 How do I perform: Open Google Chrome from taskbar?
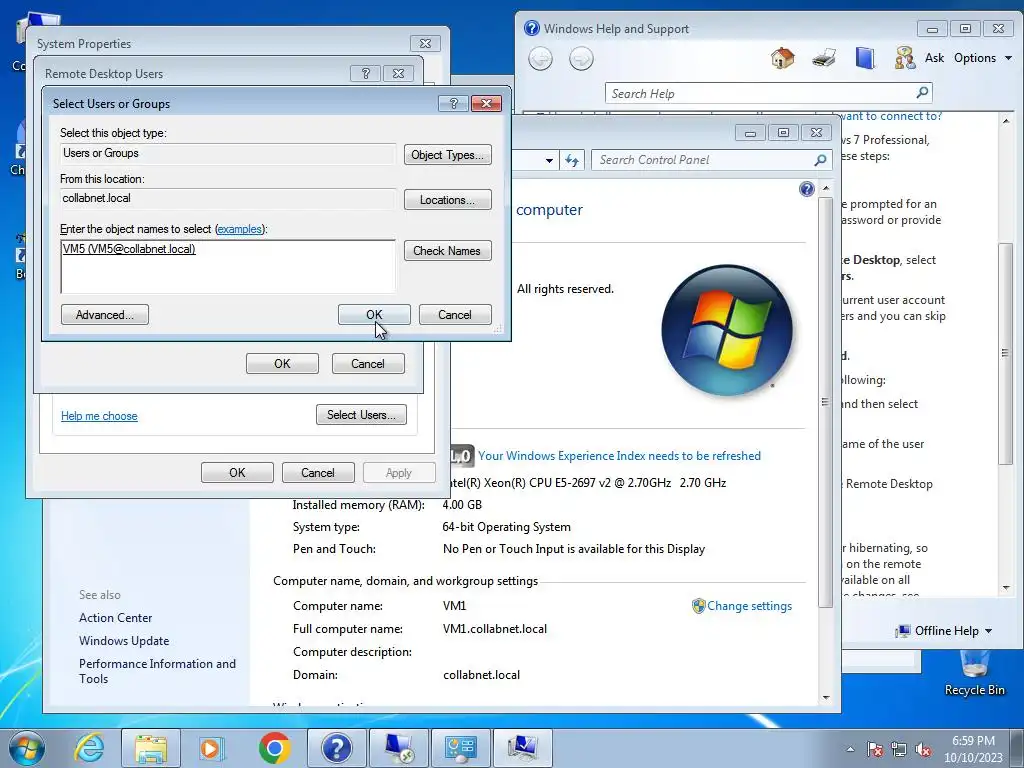[x=274, y=748]
